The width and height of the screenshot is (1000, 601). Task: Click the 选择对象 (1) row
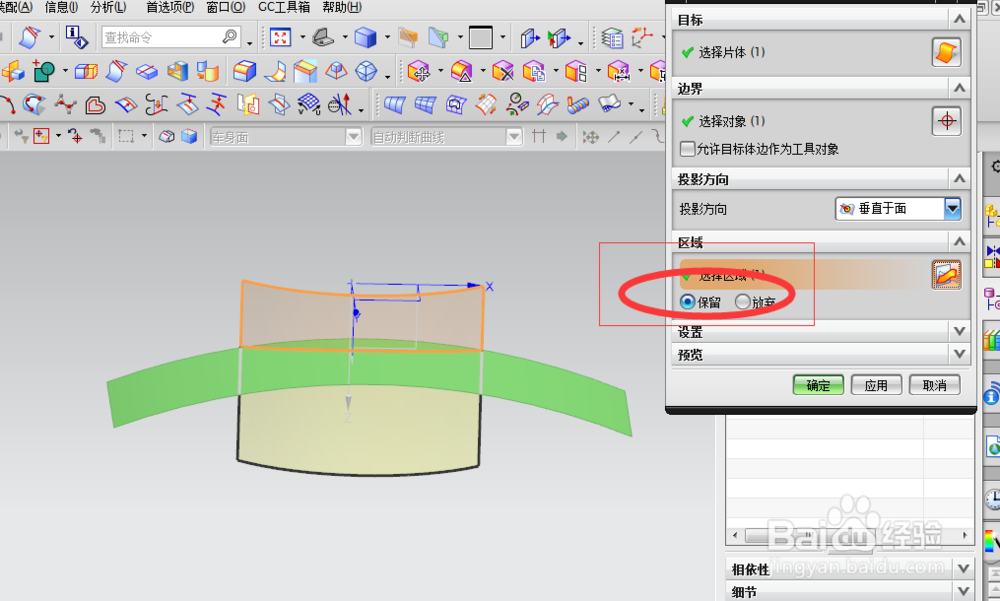pos(802,121)
